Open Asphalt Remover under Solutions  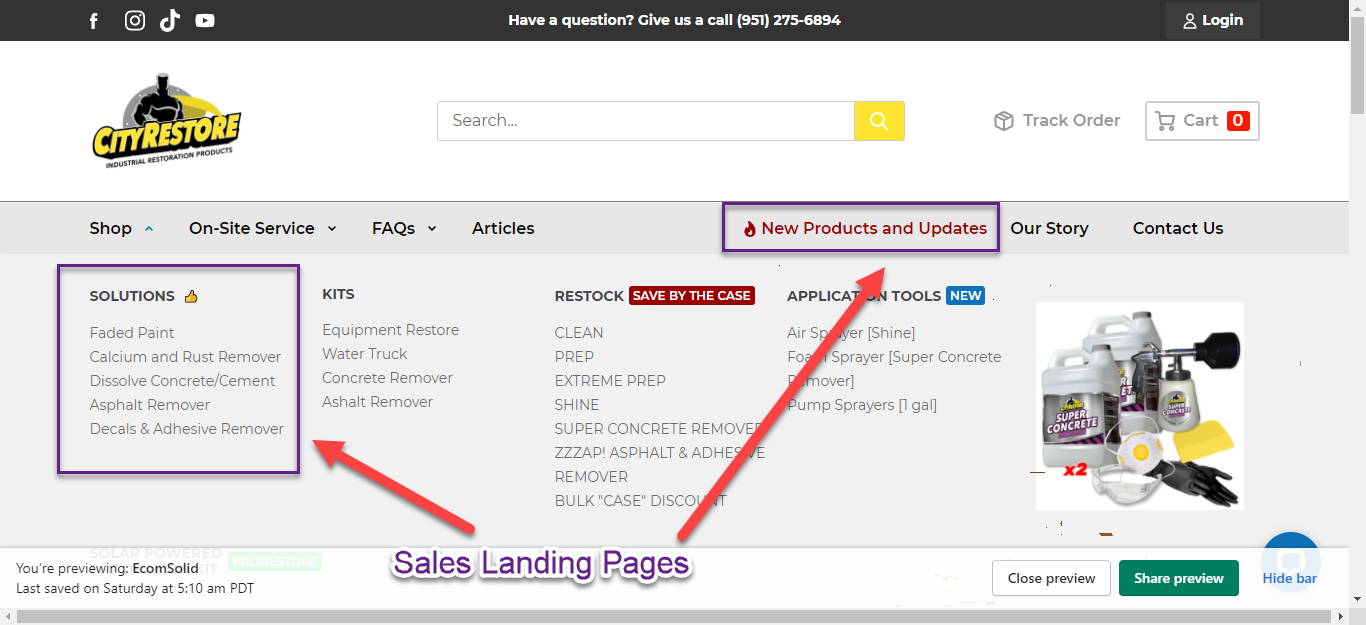pyautogui.click(x=150, y=405)
